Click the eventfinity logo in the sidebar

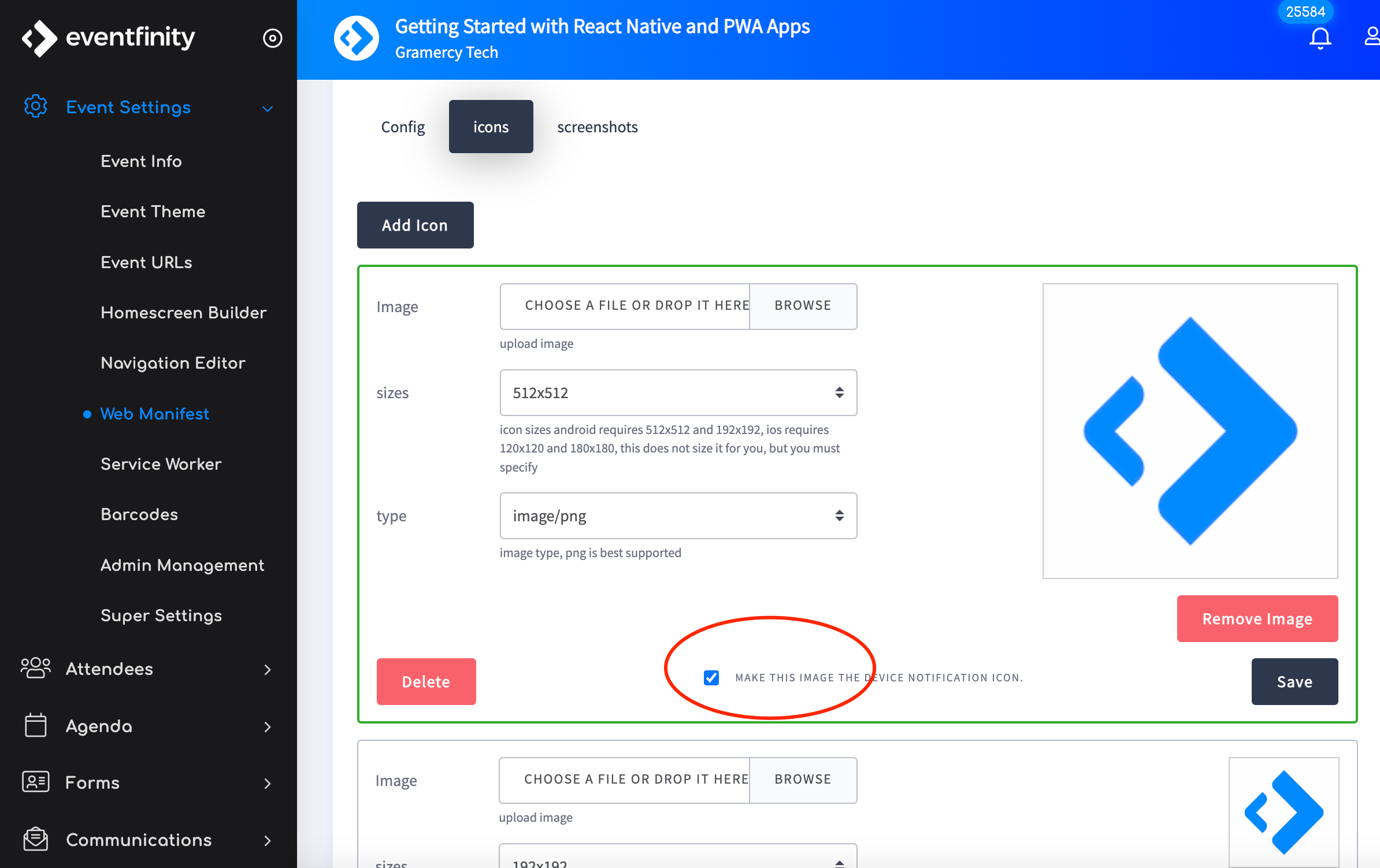click(108, 38)
